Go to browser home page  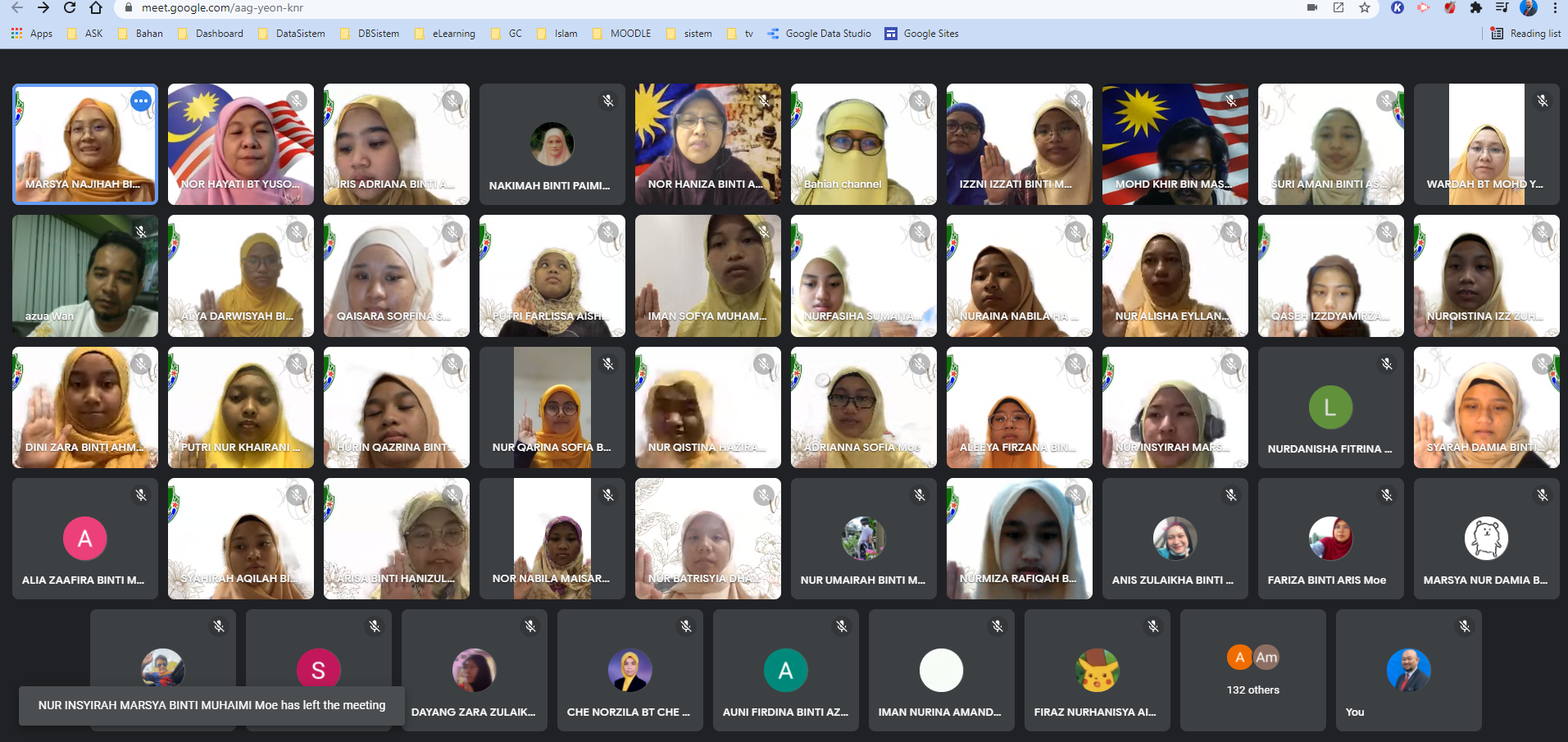coord(96,8)
